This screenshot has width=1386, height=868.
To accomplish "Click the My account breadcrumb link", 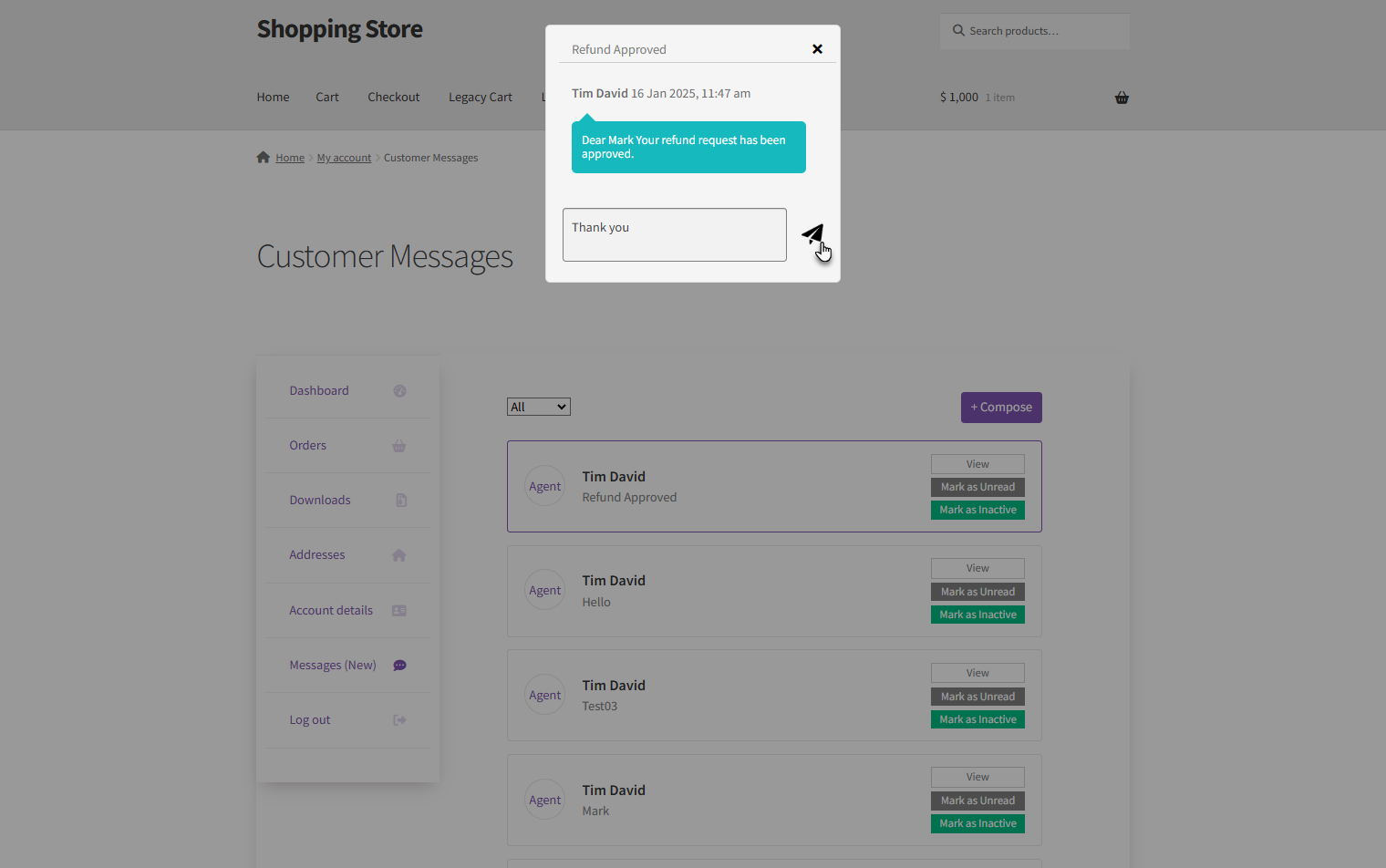I will tap(344, 158).
